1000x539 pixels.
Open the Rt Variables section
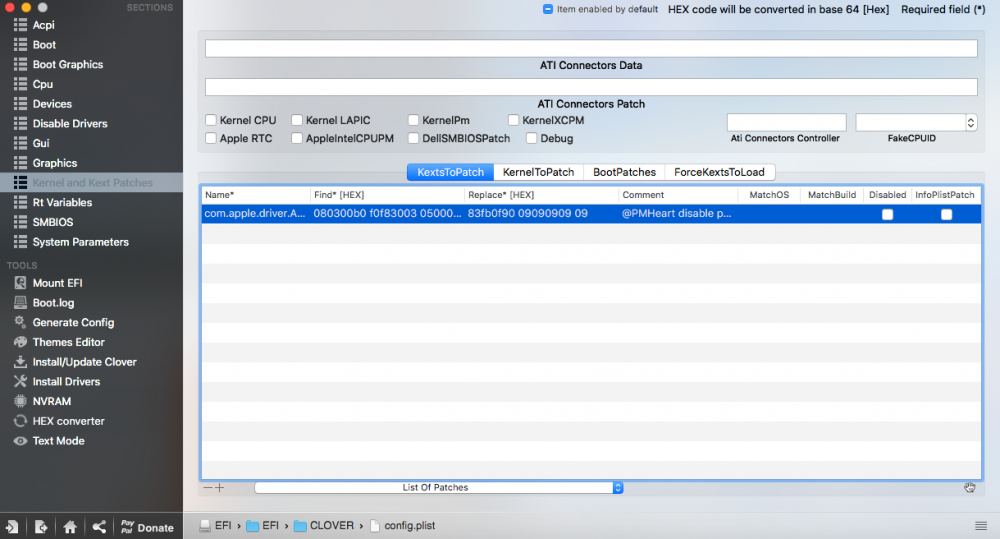62,202
